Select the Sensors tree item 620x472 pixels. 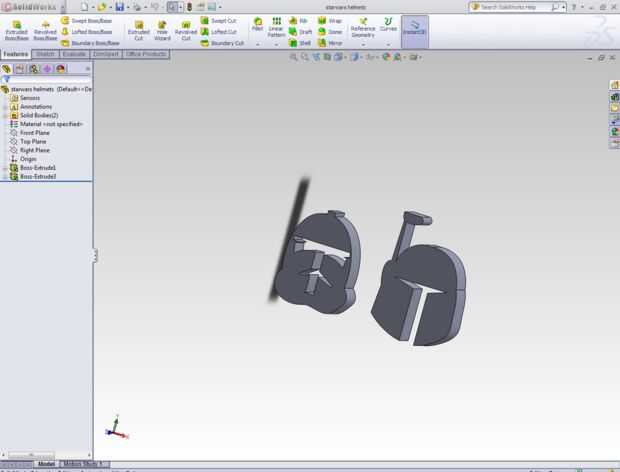coord(25,98)
